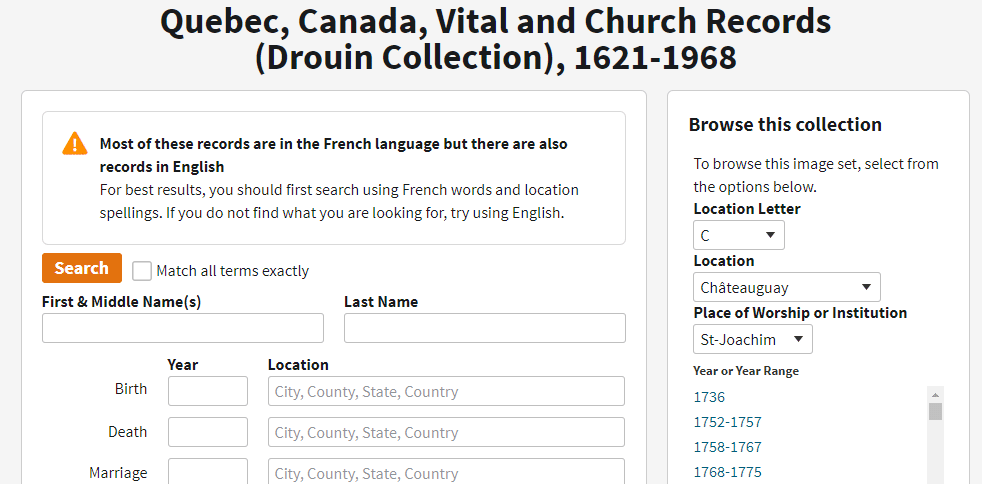Image resolution: width=982 pixels, height=484 pixels.
Task: Open Place of Worship dropdown St-Joachim
Action: (x=753, y=339)
